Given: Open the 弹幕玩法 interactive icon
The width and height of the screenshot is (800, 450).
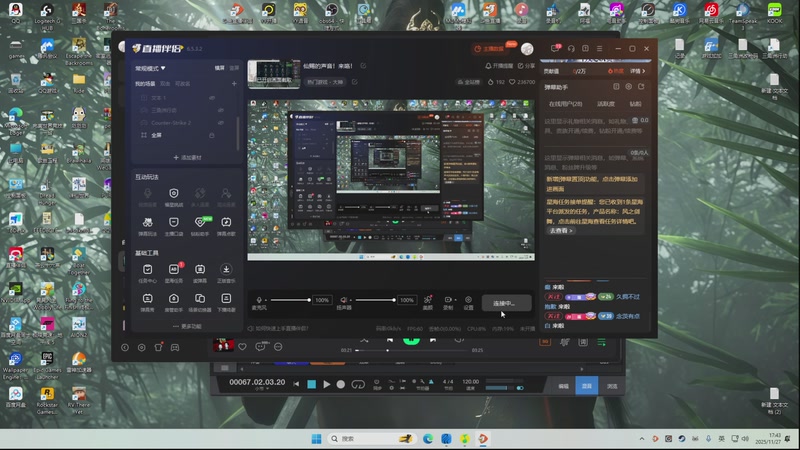Looking at the screenshot, I should point(147,222).
